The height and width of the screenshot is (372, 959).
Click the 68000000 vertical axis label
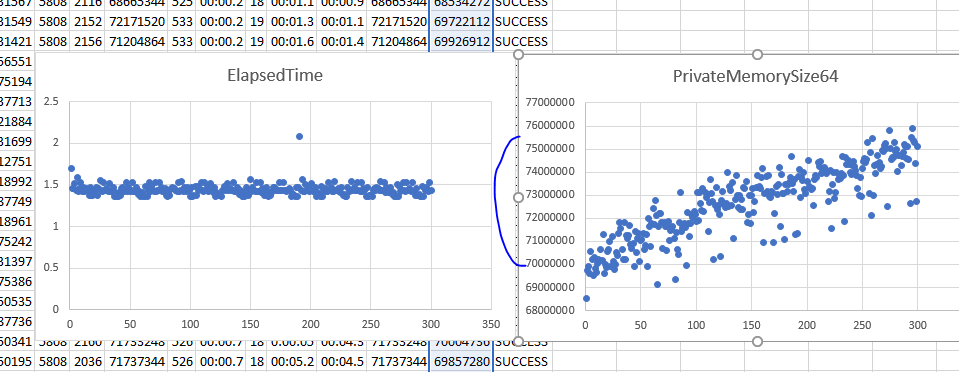point(550,310)
